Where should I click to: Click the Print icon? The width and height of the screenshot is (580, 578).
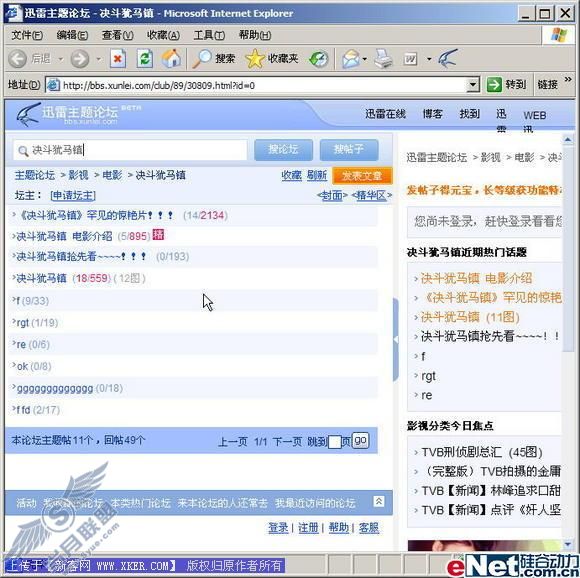tap(384, 59)
